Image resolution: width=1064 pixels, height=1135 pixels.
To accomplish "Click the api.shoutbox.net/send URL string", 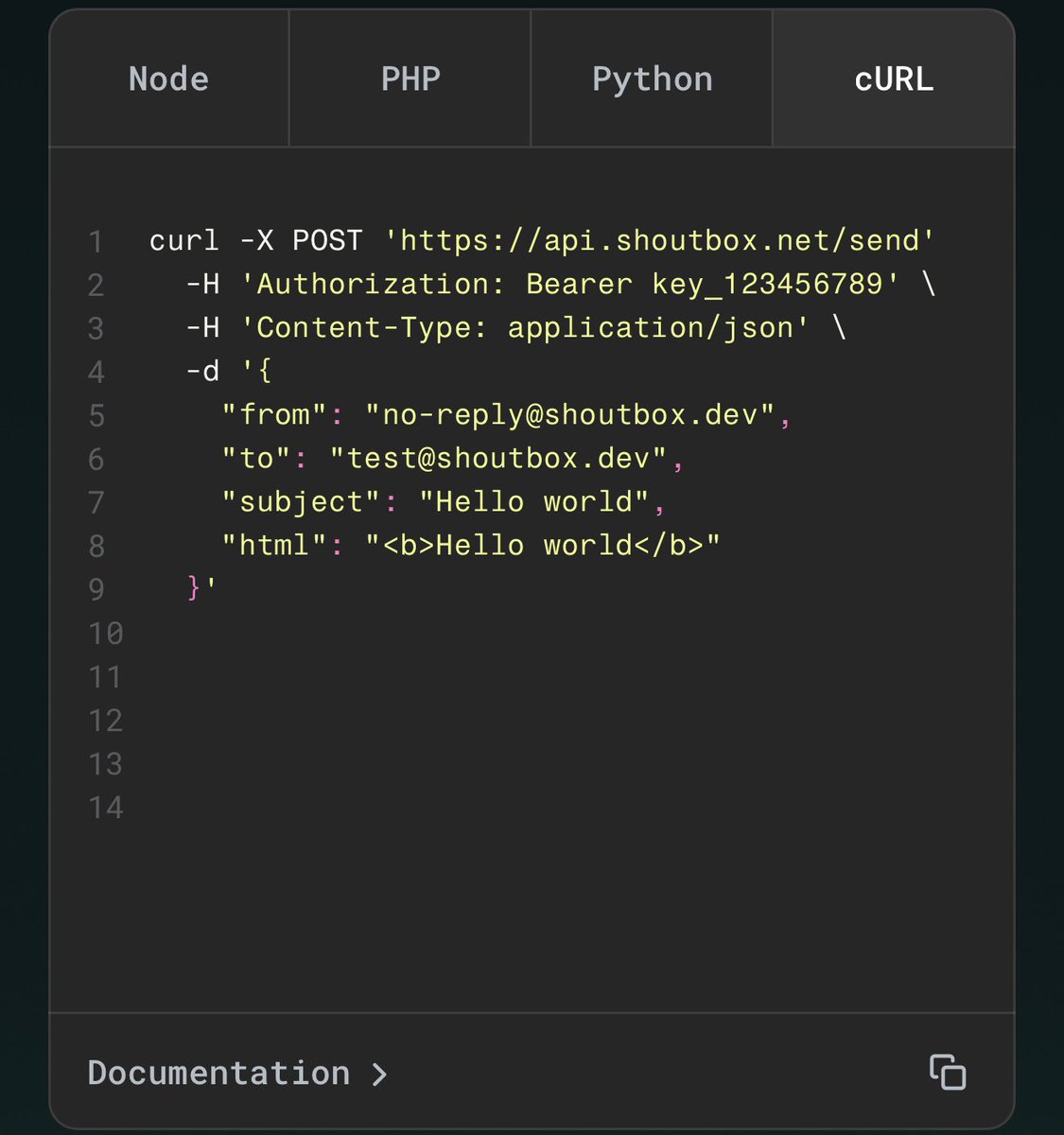I will pos(659,240).
